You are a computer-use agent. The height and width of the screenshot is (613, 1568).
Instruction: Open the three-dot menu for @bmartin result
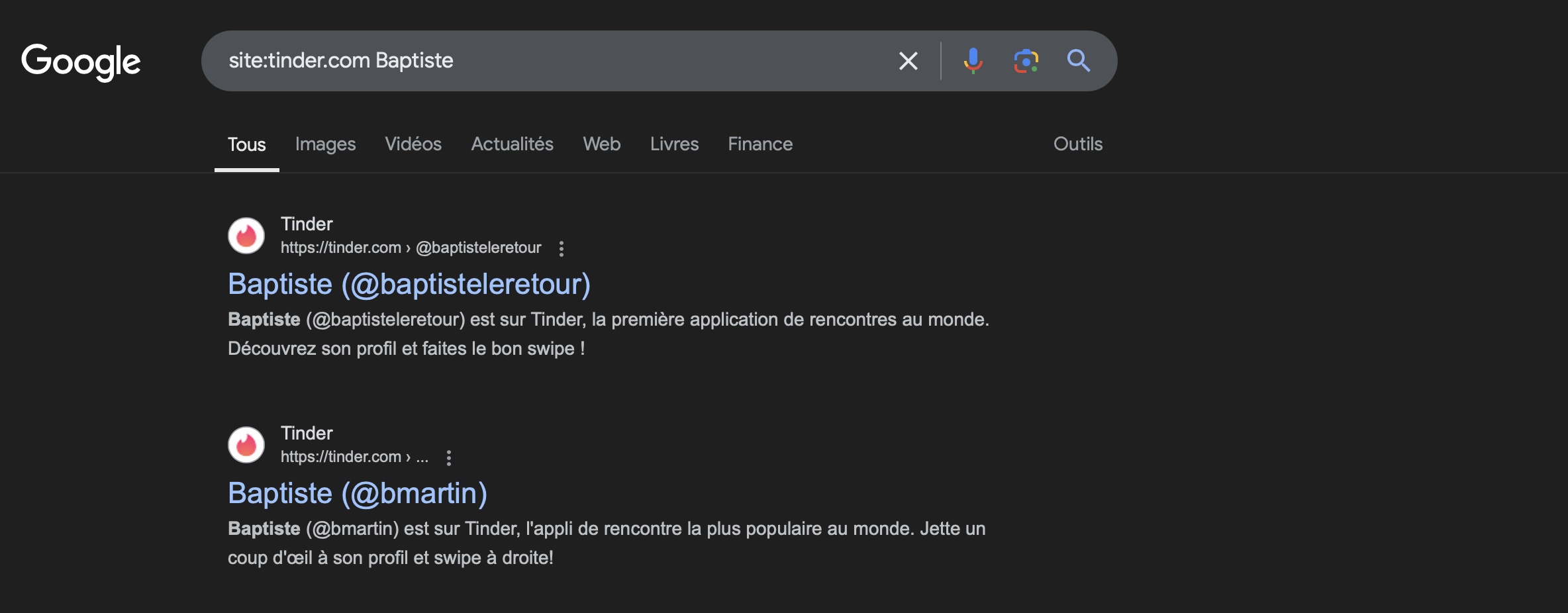tap(449, 457)
